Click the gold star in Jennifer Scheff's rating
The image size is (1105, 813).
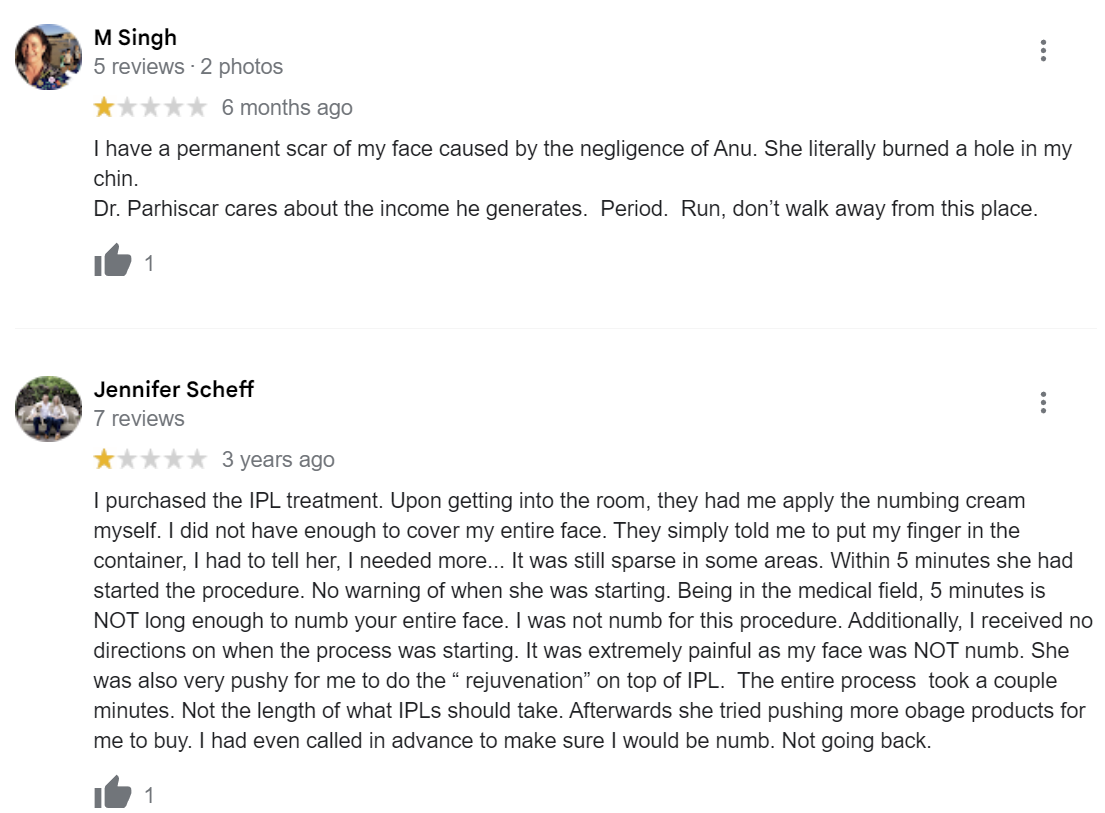[104, 459]
